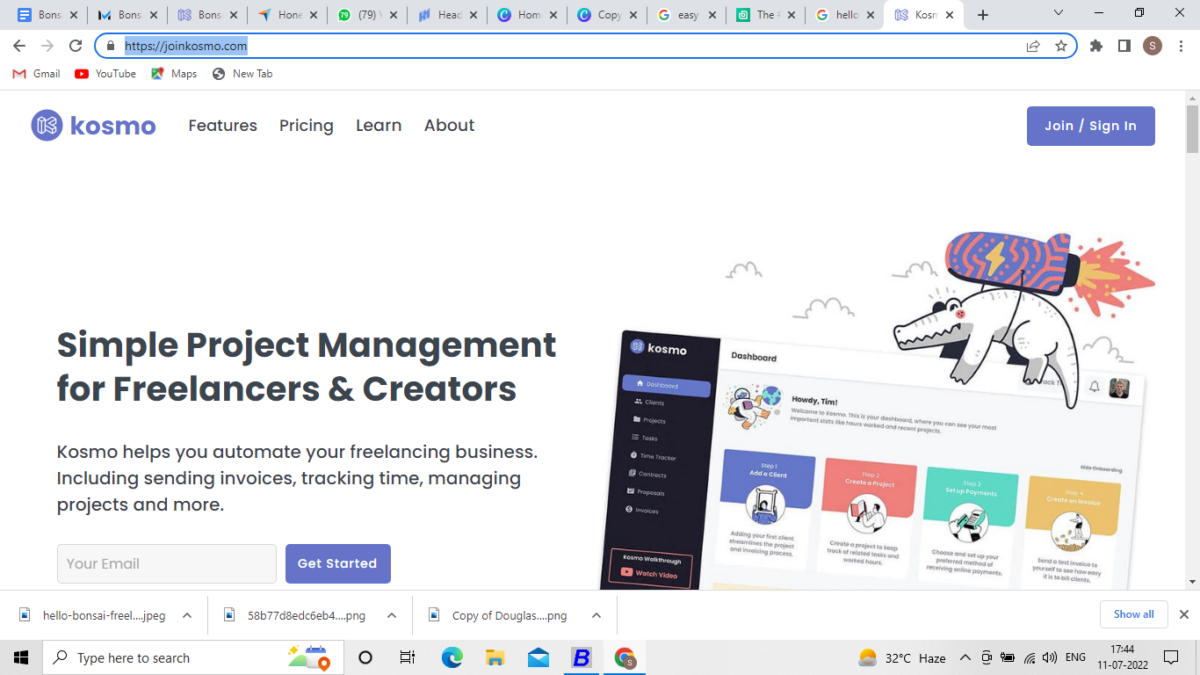Select Dashboard in the sidebar preview
This screenshot has height=675, width=1200.
tap(660, 385)
